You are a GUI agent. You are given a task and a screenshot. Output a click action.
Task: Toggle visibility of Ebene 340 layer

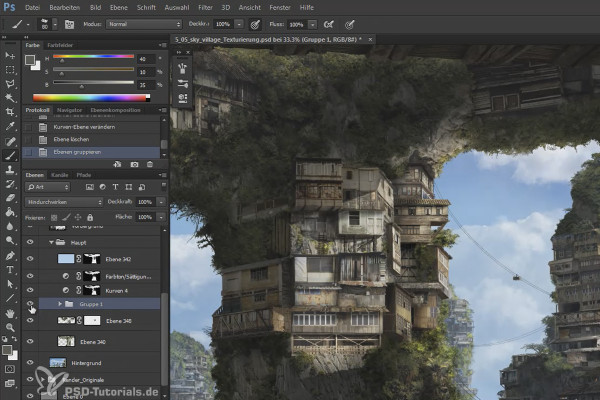pyautogui.click(x=30, y=341)
